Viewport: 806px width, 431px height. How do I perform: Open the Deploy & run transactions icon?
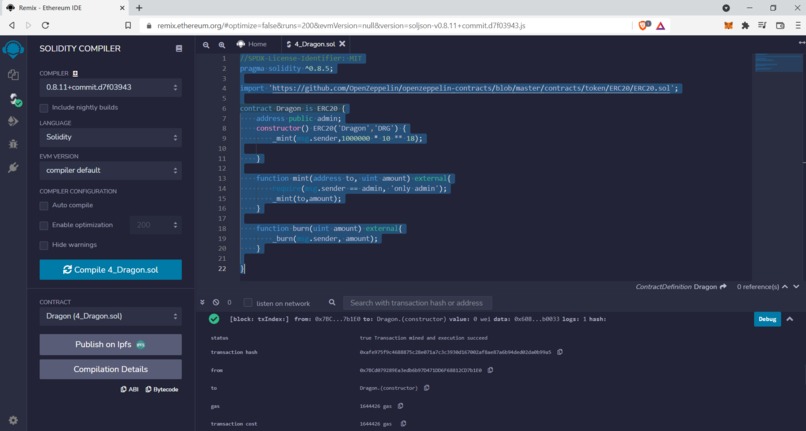13,121
